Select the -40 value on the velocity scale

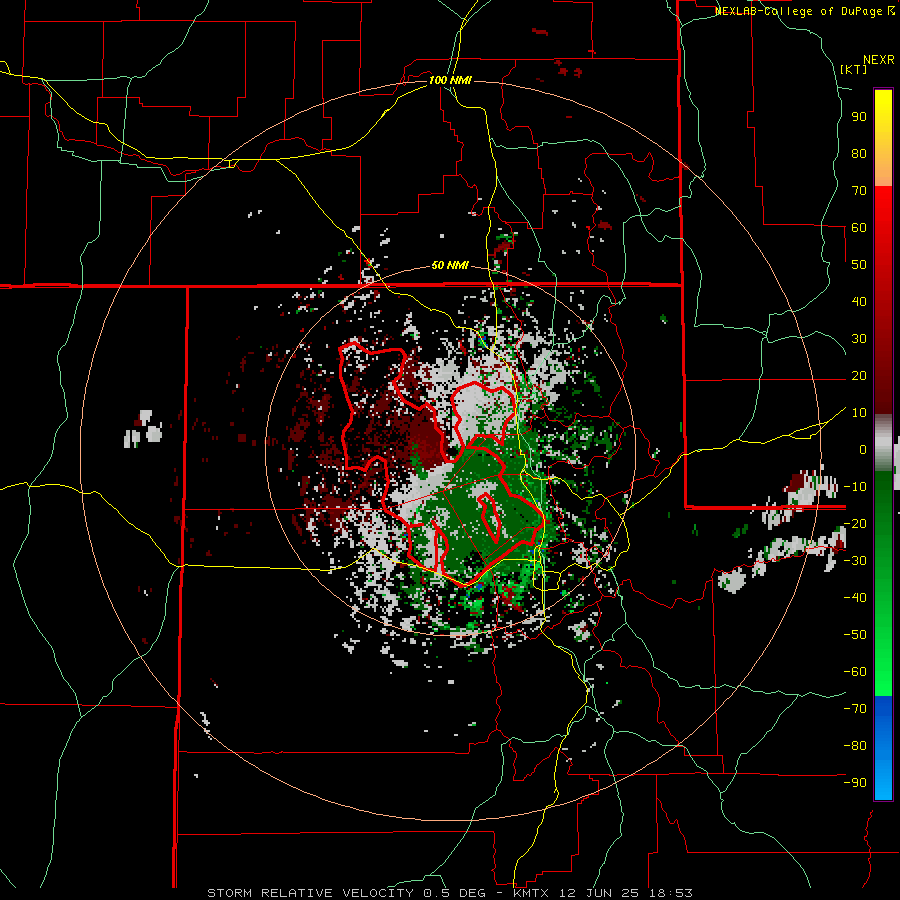[x=855, y=598]
